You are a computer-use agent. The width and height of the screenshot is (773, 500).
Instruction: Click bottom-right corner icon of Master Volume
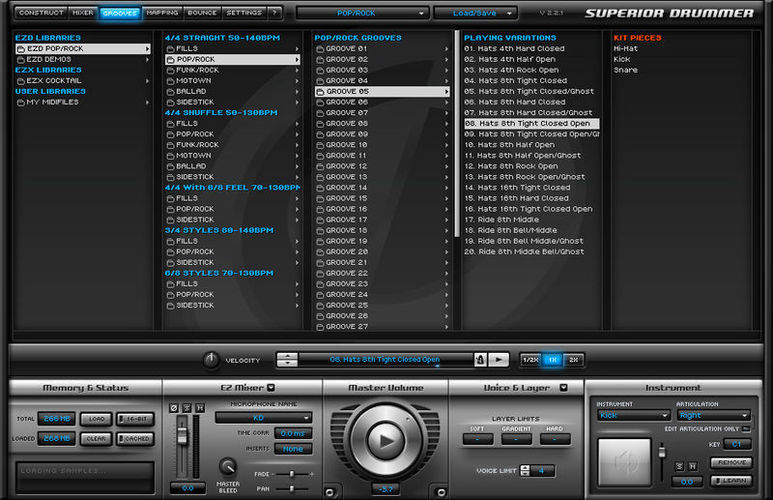(441, 492)
